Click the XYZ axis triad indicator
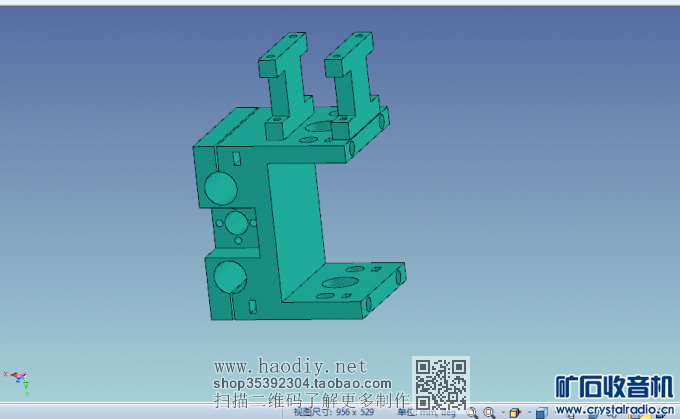 (x=18, y=377)
